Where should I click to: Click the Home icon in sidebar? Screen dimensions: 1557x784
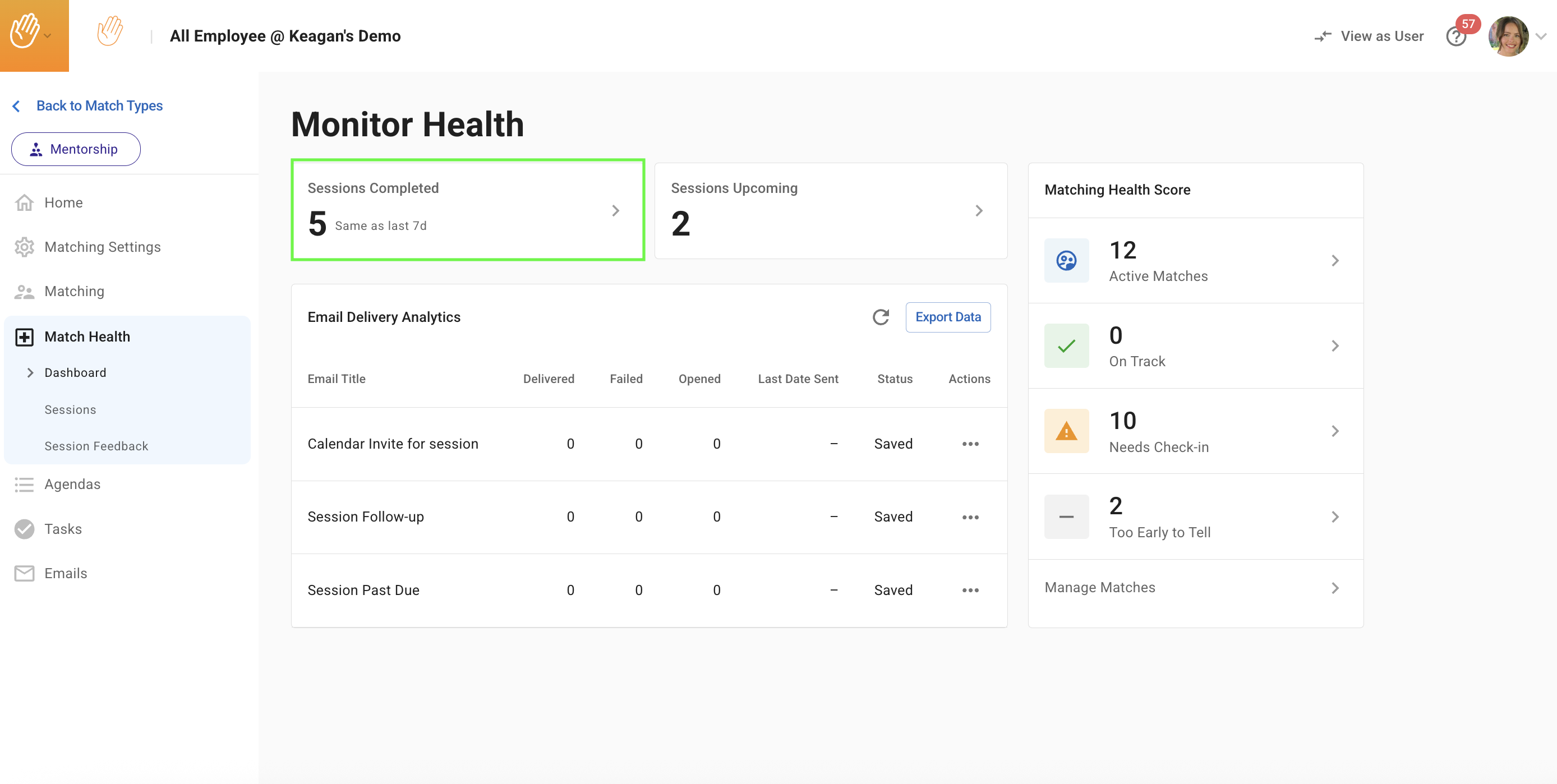[x=24, y=202]
